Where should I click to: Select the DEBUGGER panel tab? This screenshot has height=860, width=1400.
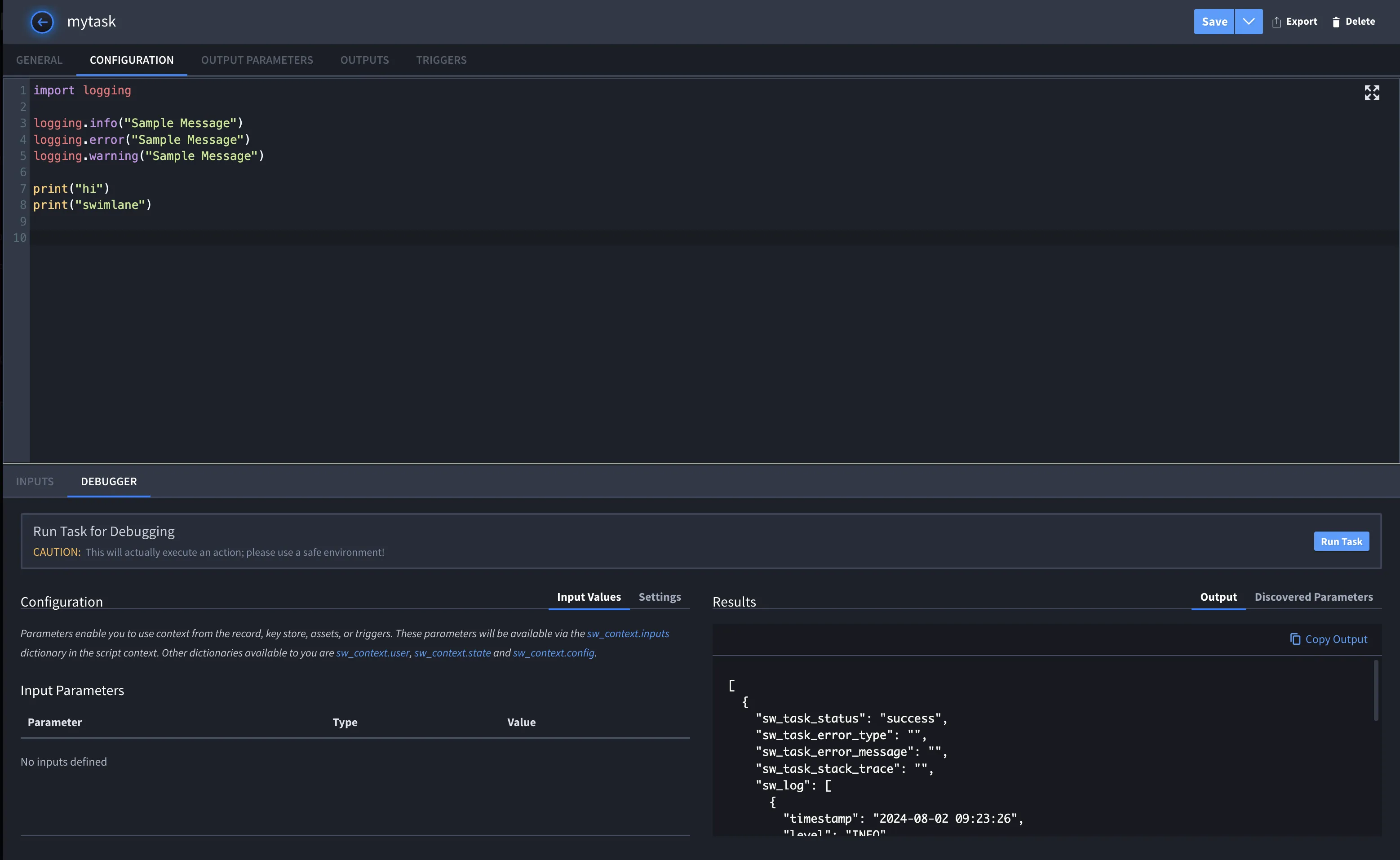(109, 481)
